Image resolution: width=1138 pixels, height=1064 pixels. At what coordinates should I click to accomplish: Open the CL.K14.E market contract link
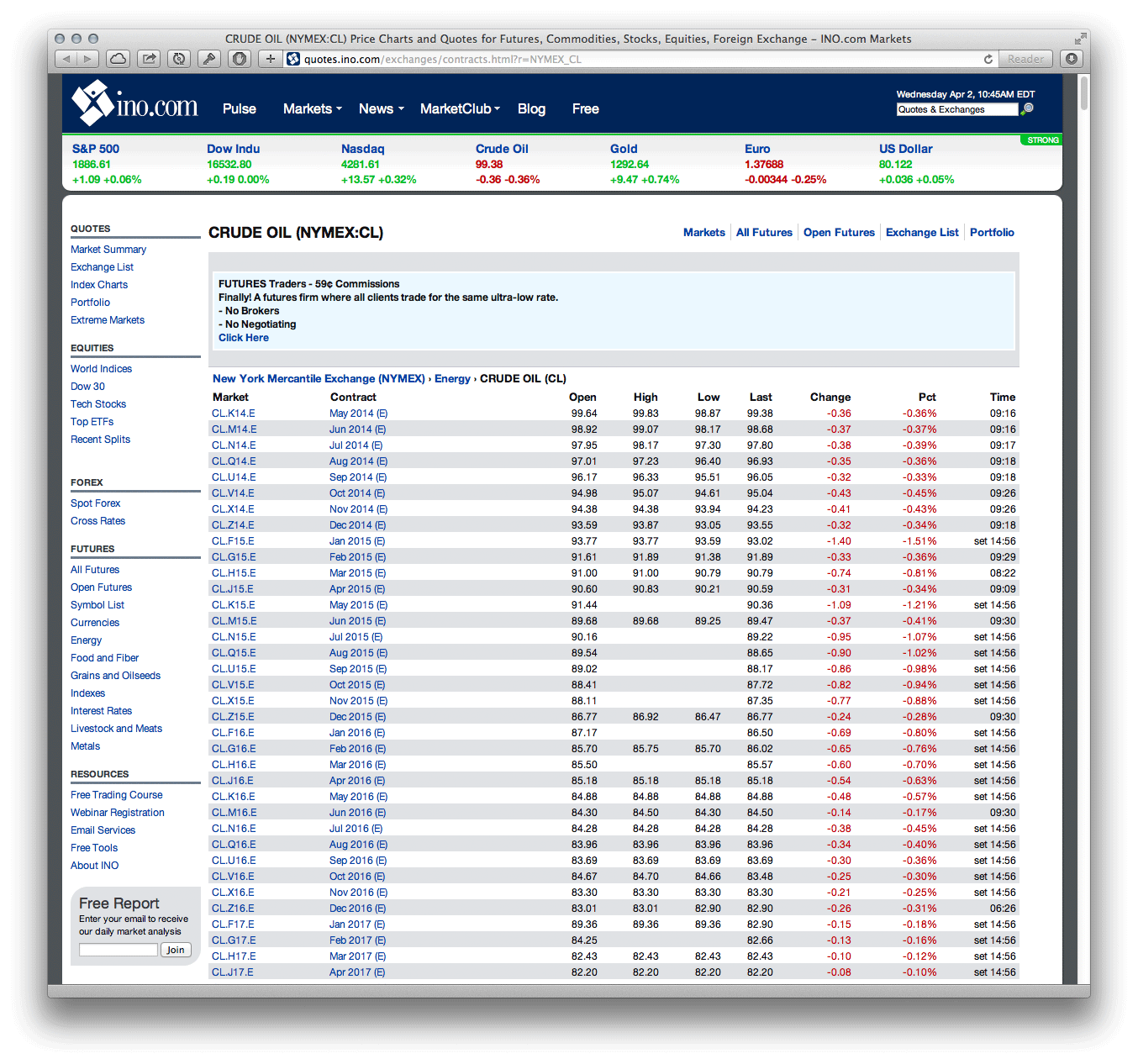tap(234, 413)
